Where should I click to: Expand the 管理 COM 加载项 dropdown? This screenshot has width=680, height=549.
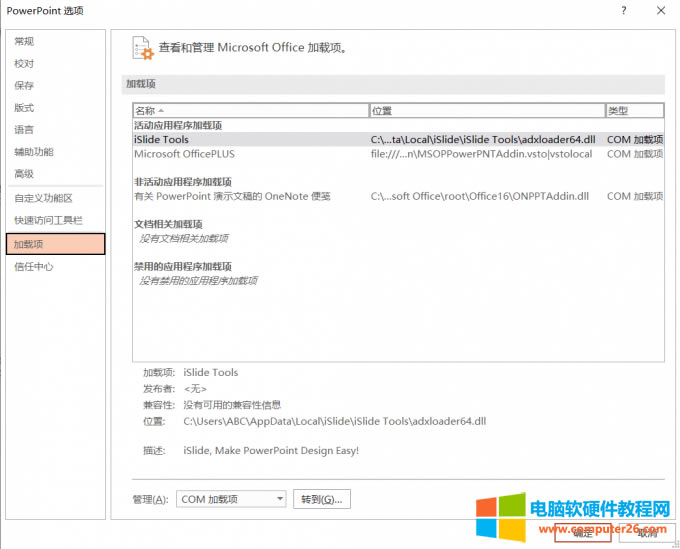(232, 499)
